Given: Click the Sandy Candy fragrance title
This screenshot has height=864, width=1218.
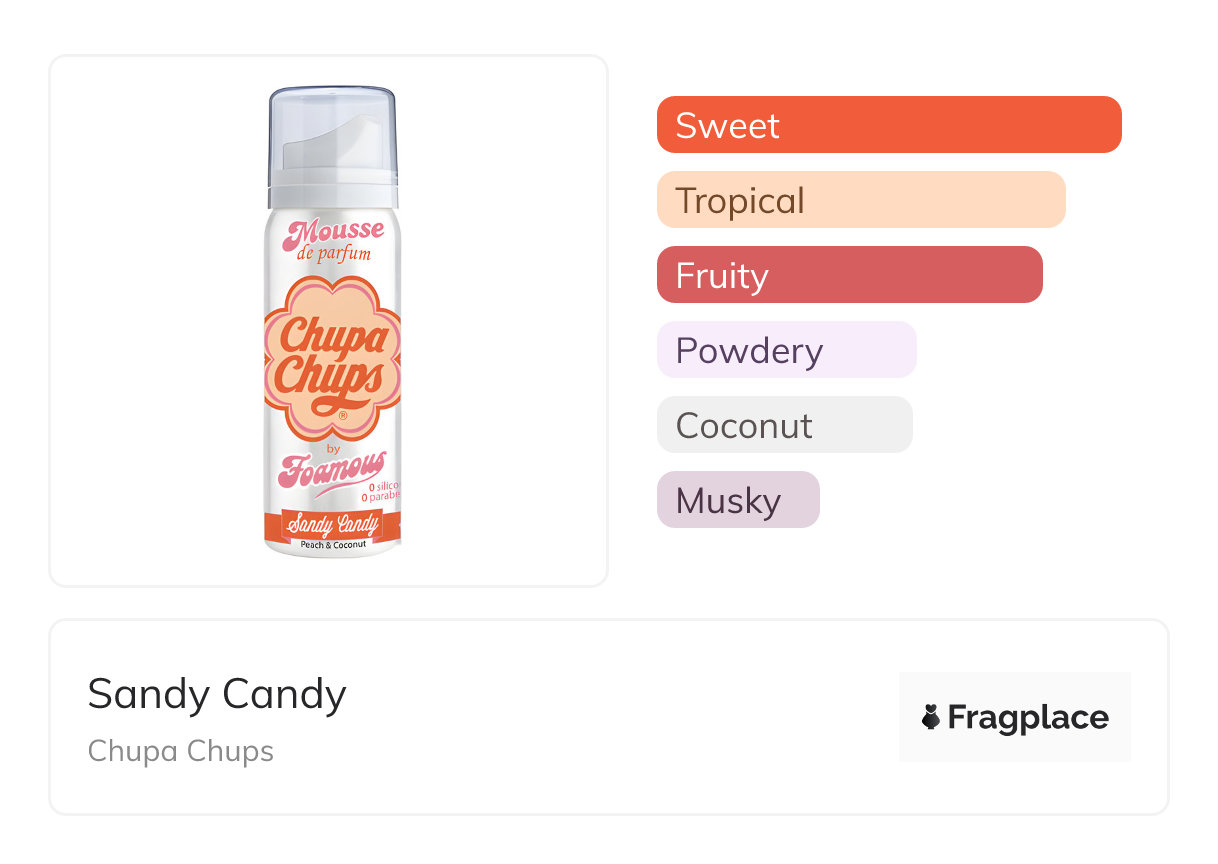Looking at the screenshot, I should tap(217, 694).
